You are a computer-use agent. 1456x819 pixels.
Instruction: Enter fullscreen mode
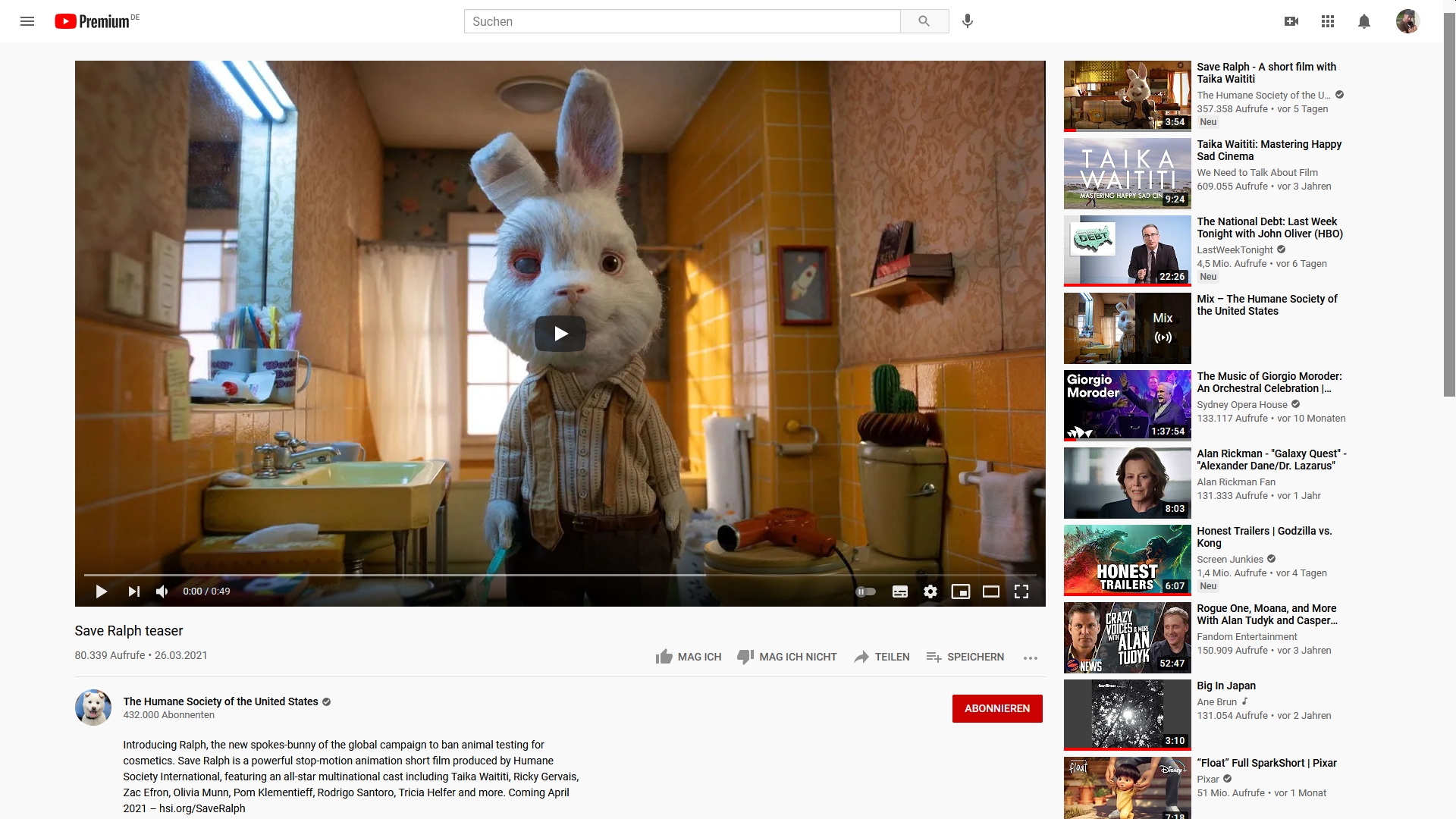[x=1021, y=591]
